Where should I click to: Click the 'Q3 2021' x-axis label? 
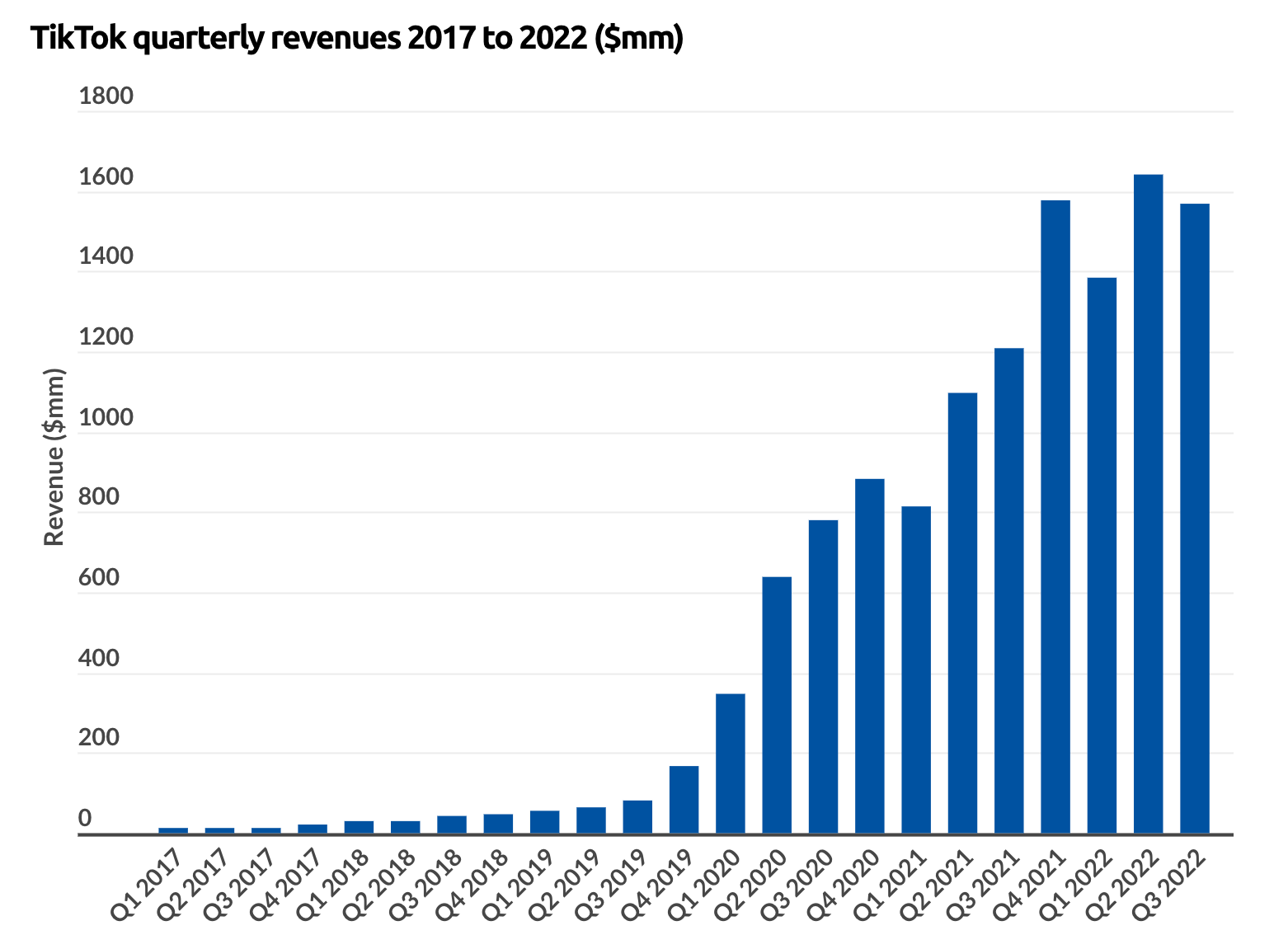coord(984,886)
